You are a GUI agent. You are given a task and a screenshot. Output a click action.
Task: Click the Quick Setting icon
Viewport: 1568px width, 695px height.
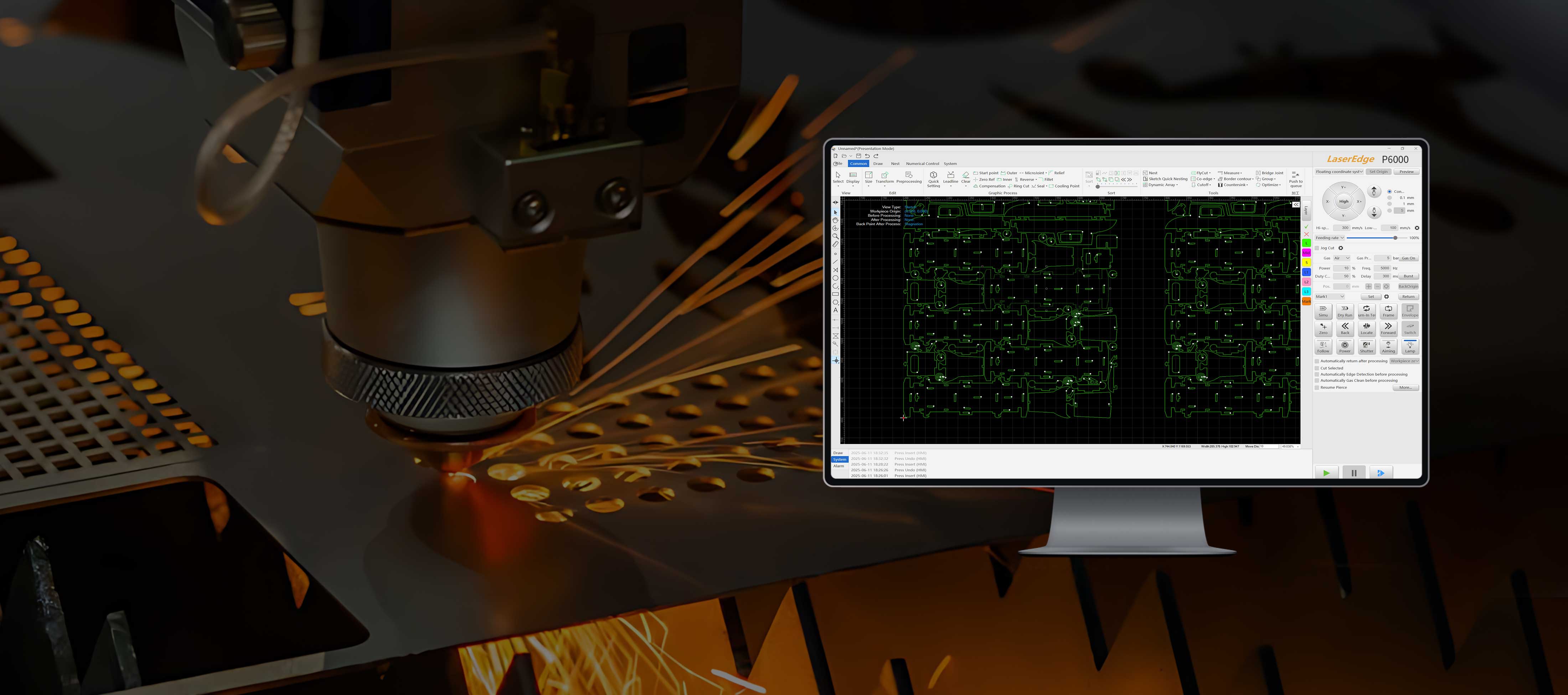coord(933,175)
